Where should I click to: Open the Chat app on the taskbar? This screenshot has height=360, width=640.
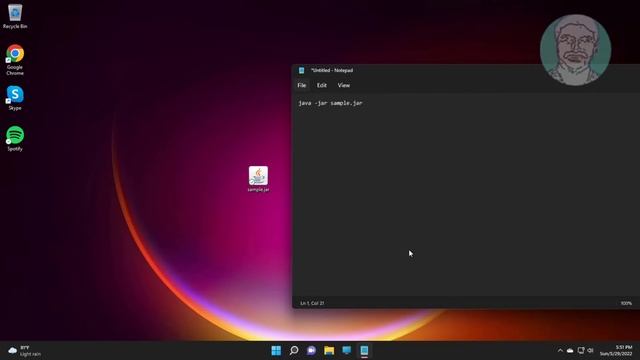311,350
